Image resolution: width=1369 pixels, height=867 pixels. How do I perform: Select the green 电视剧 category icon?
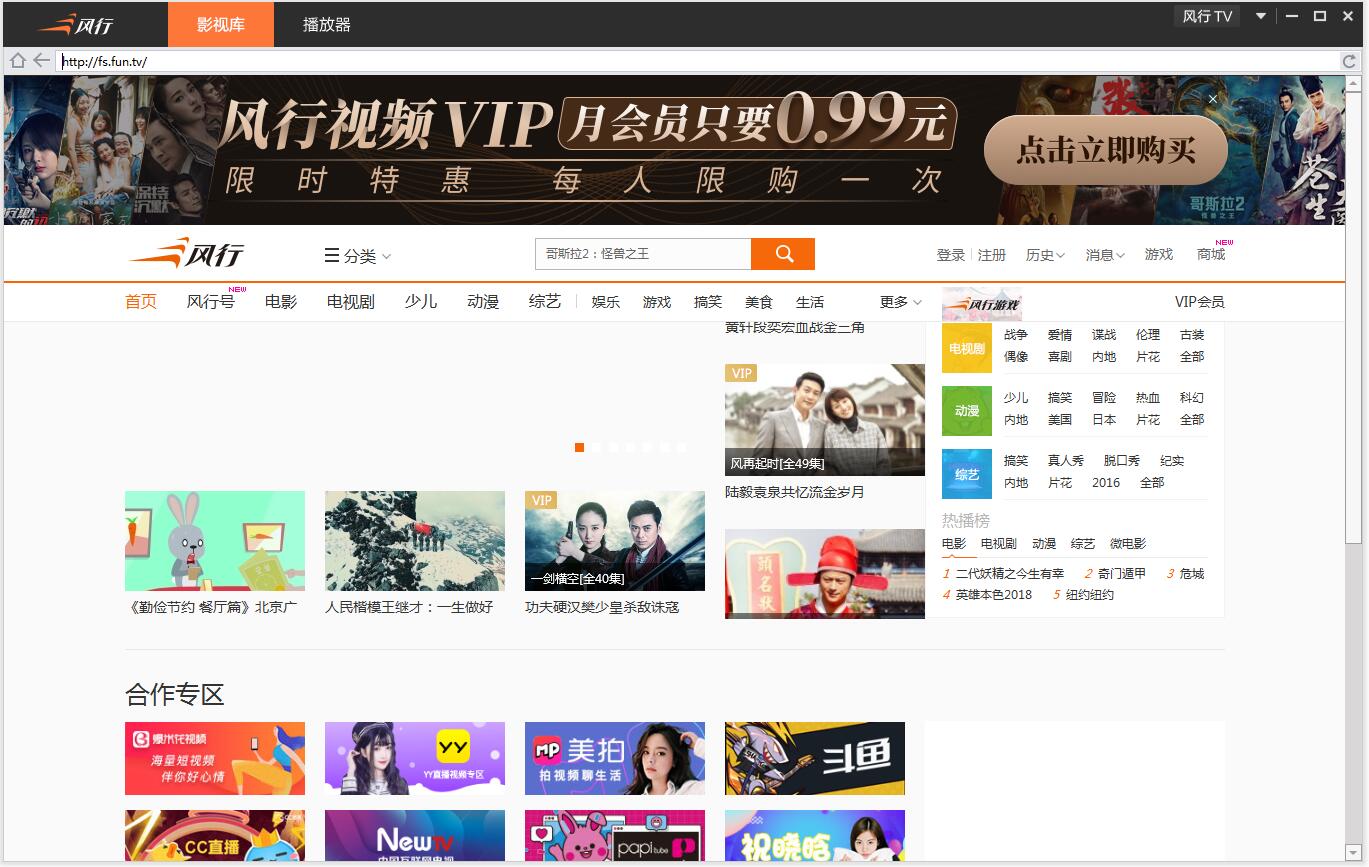coord(965,348)
